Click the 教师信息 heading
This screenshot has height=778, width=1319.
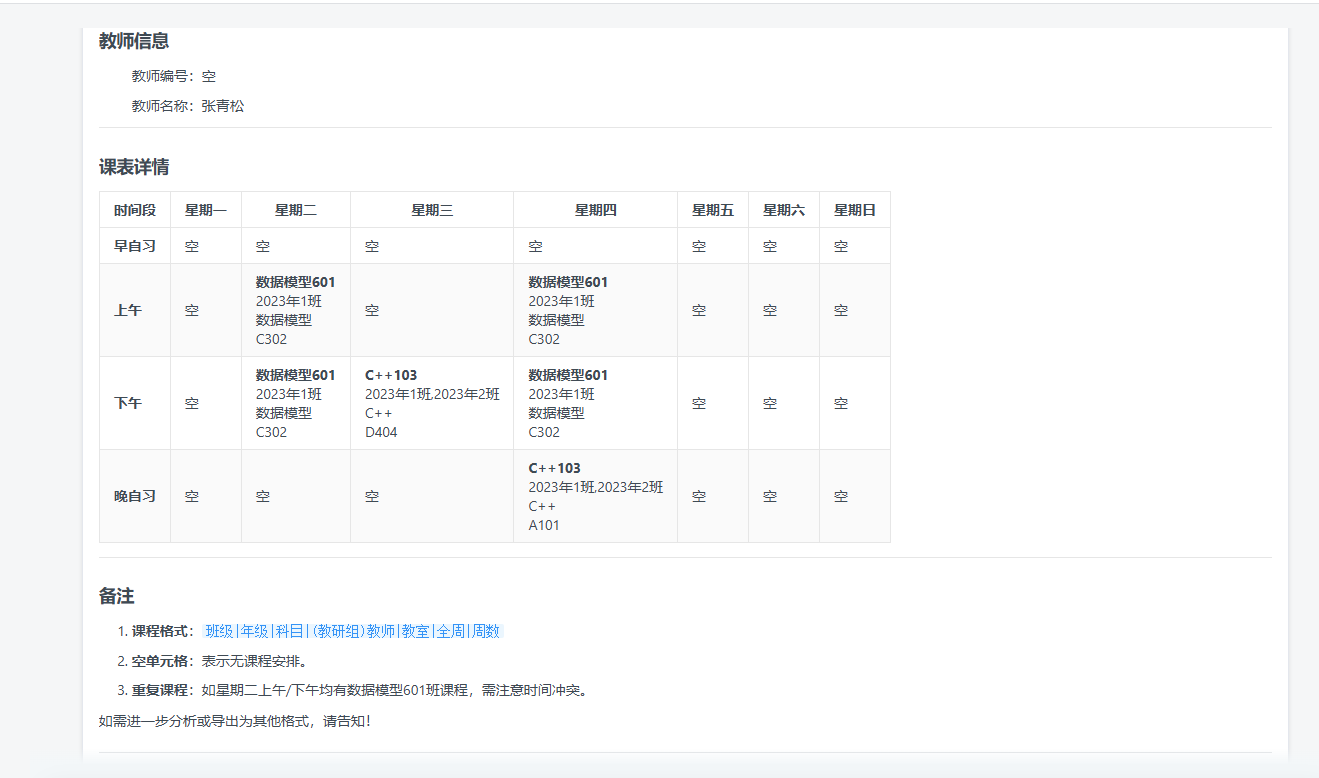134,41
